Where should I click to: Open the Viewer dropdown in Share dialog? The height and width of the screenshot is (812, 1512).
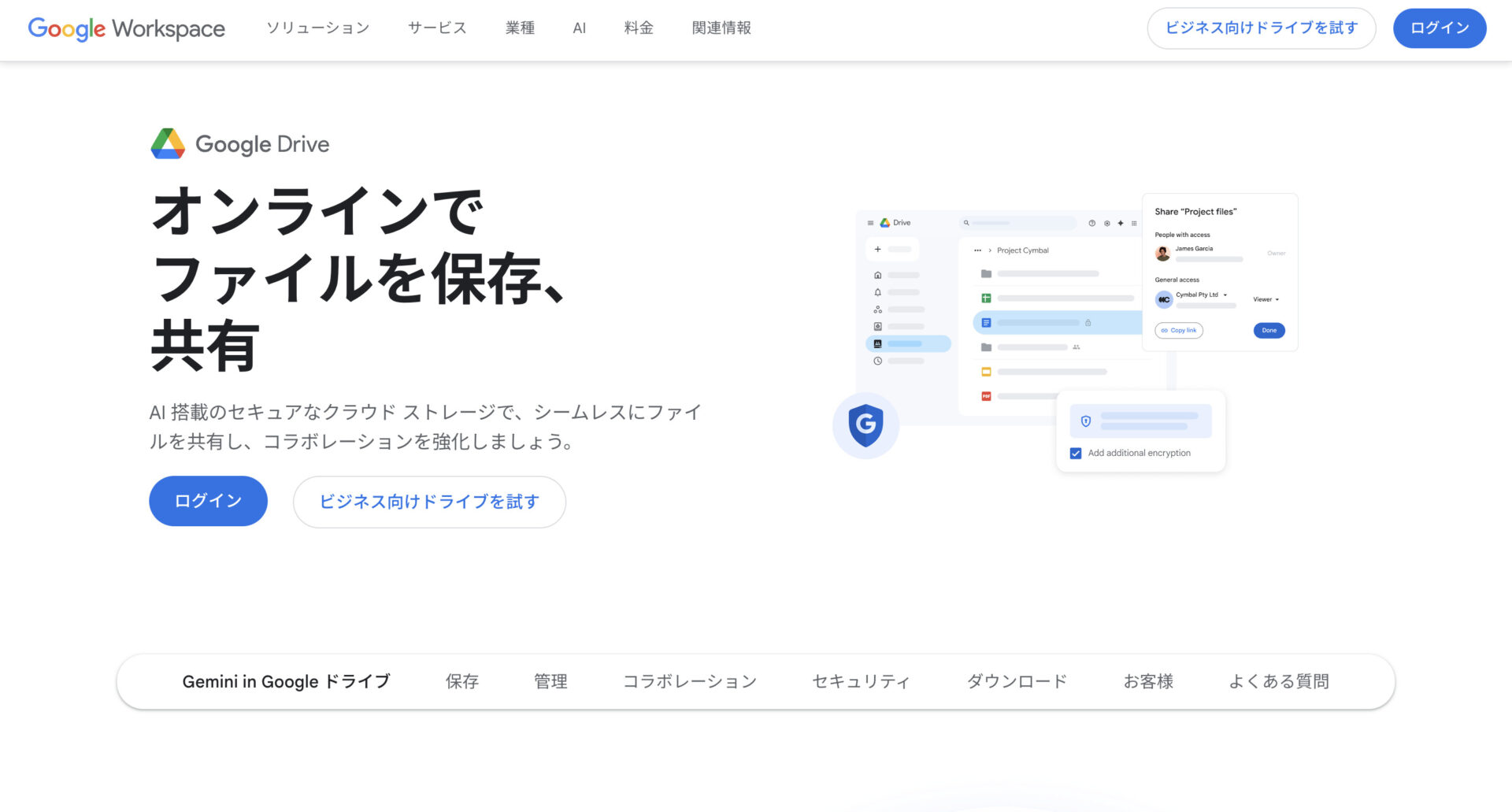(x=1266, y=299)
